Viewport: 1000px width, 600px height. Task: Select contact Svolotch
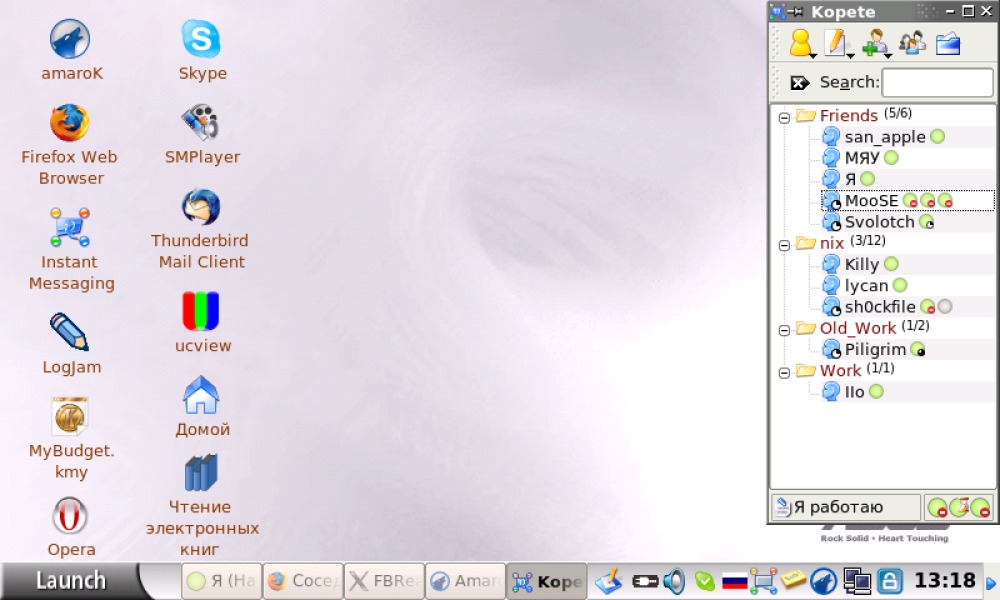click(879, 222)
